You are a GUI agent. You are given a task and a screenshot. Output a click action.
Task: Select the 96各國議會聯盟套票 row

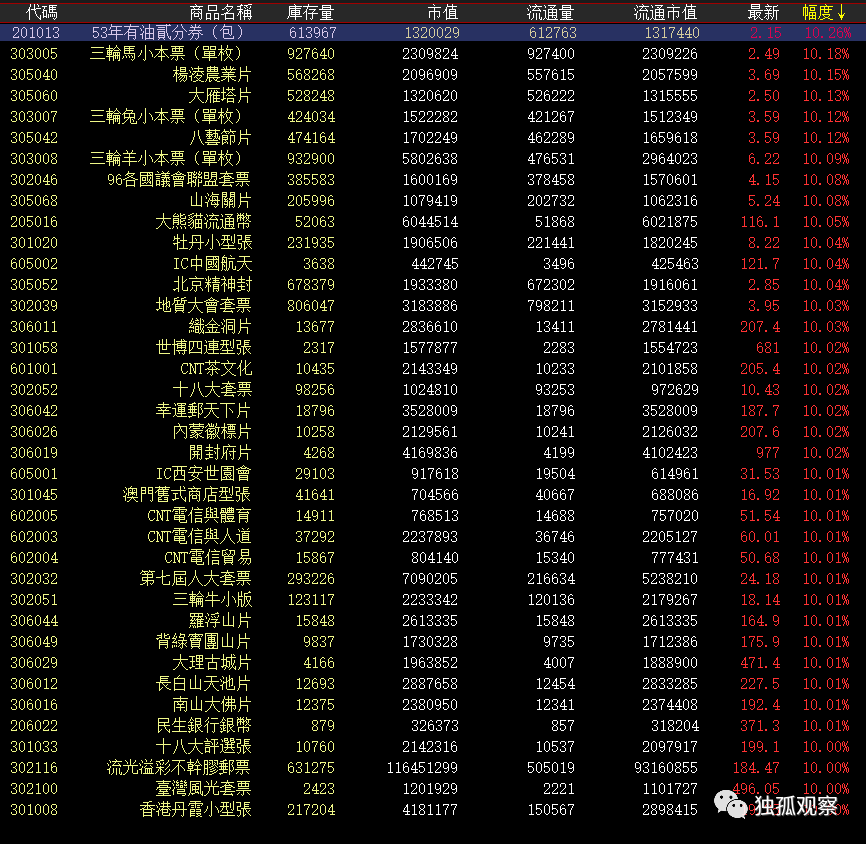(x=433, y=180)
